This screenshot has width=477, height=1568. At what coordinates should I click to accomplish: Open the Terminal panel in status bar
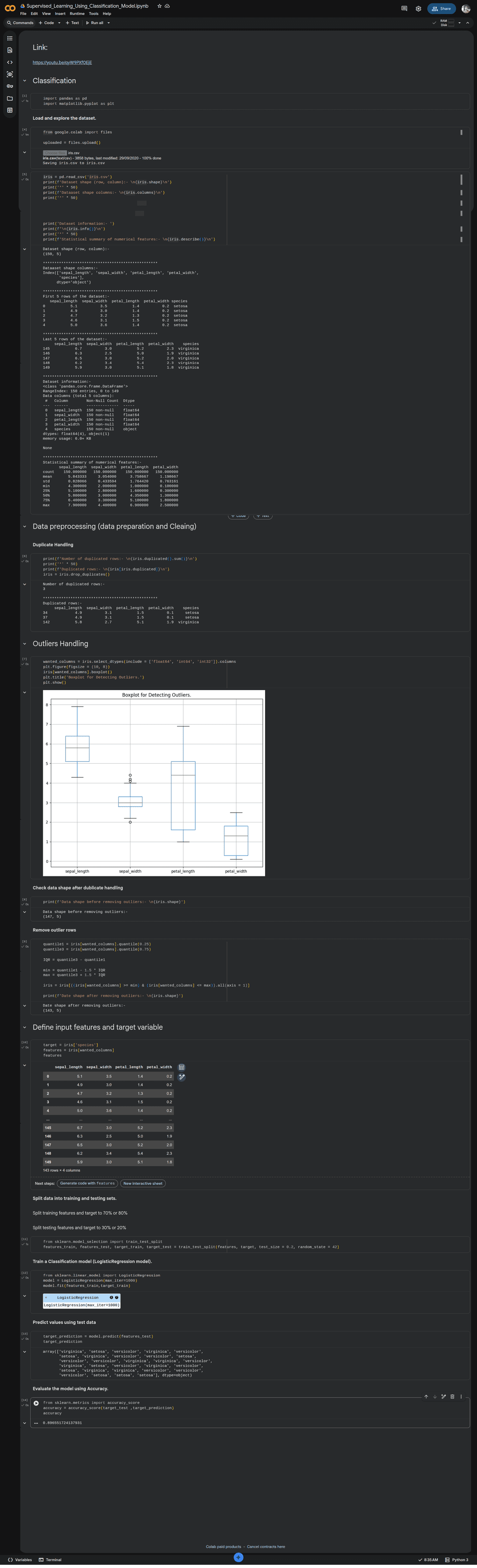pyautogui.click(x=50, y=1560)
